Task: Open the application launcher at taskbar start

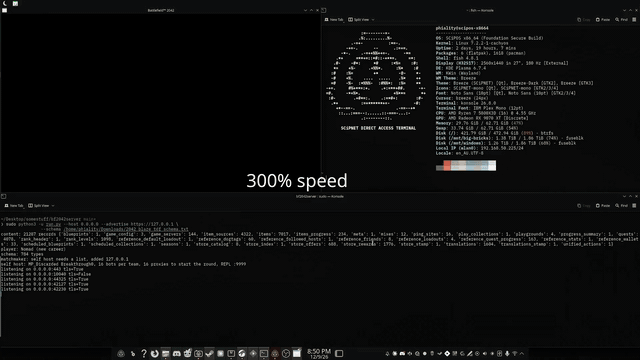Action: 121,353
